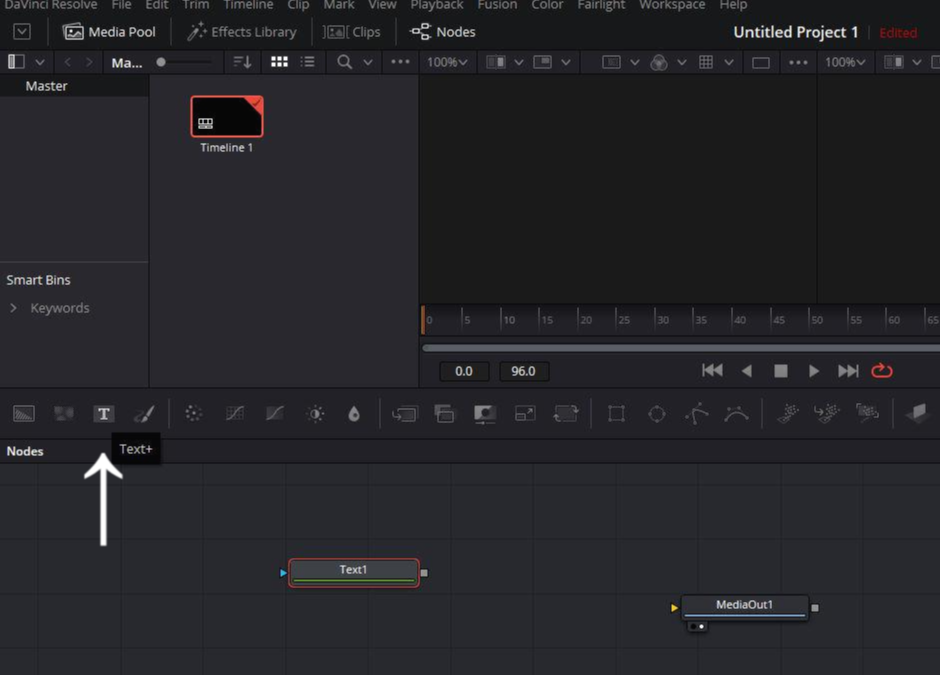Add a Brightness Contrast node
Image resolution: width=940 pixels, height=675 pixels.
315,414
